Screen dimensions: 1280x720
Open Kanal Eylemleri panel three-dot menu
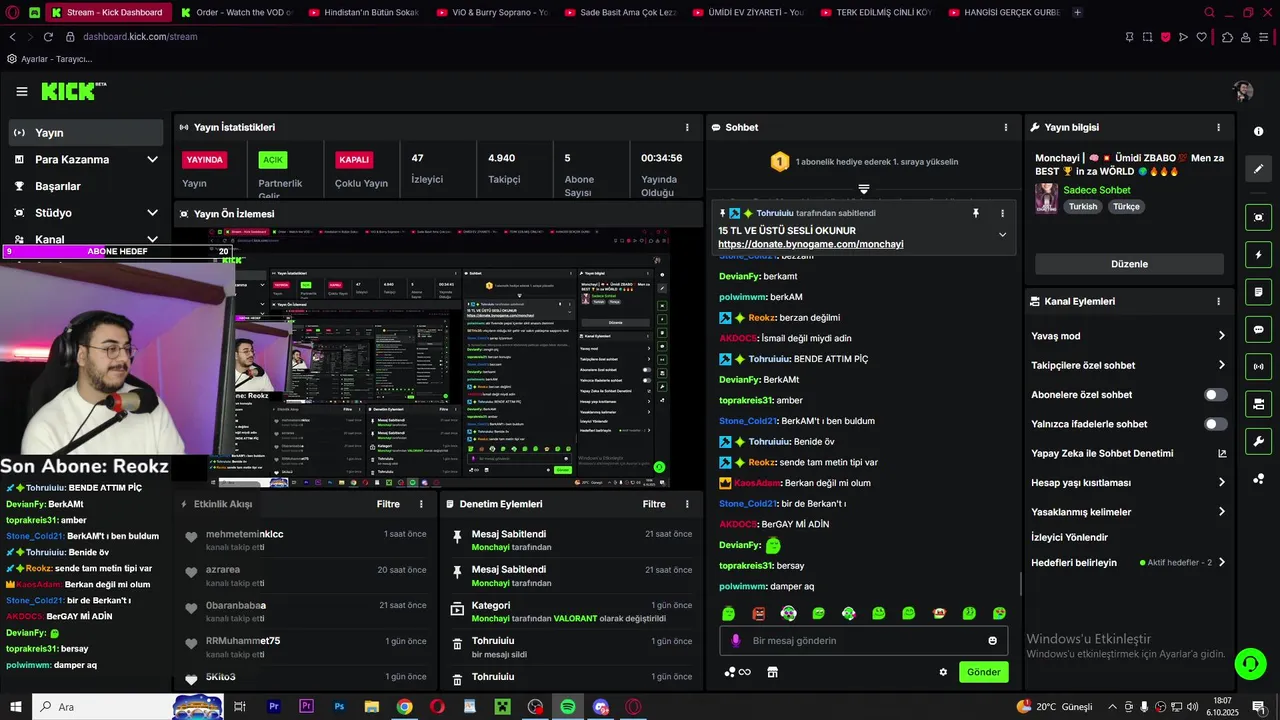(x=1218, y=301)
